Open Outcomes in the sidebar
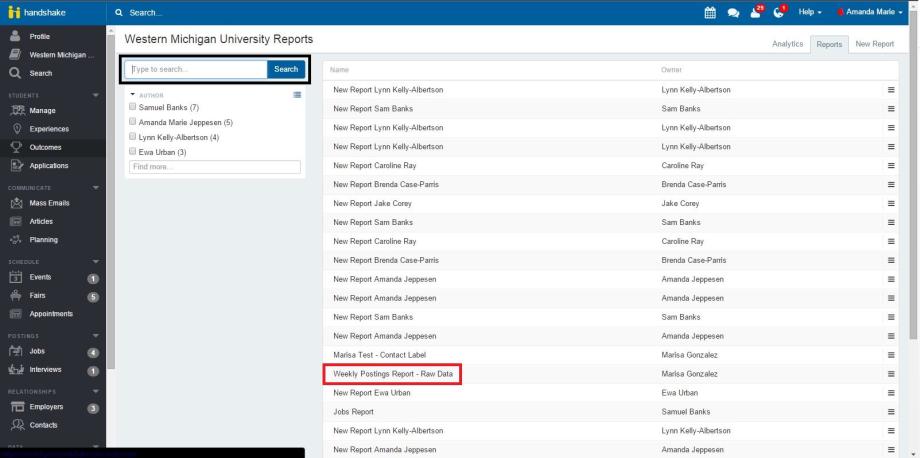This screenshot has width=920, height=458. (x=45, y=147)
